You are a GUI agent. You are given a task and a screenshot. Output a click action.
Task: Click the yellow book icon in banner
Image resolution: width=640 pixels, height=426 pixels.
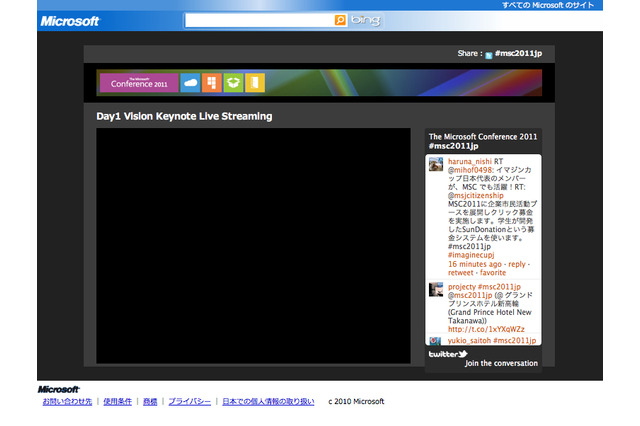click(254, 83)
